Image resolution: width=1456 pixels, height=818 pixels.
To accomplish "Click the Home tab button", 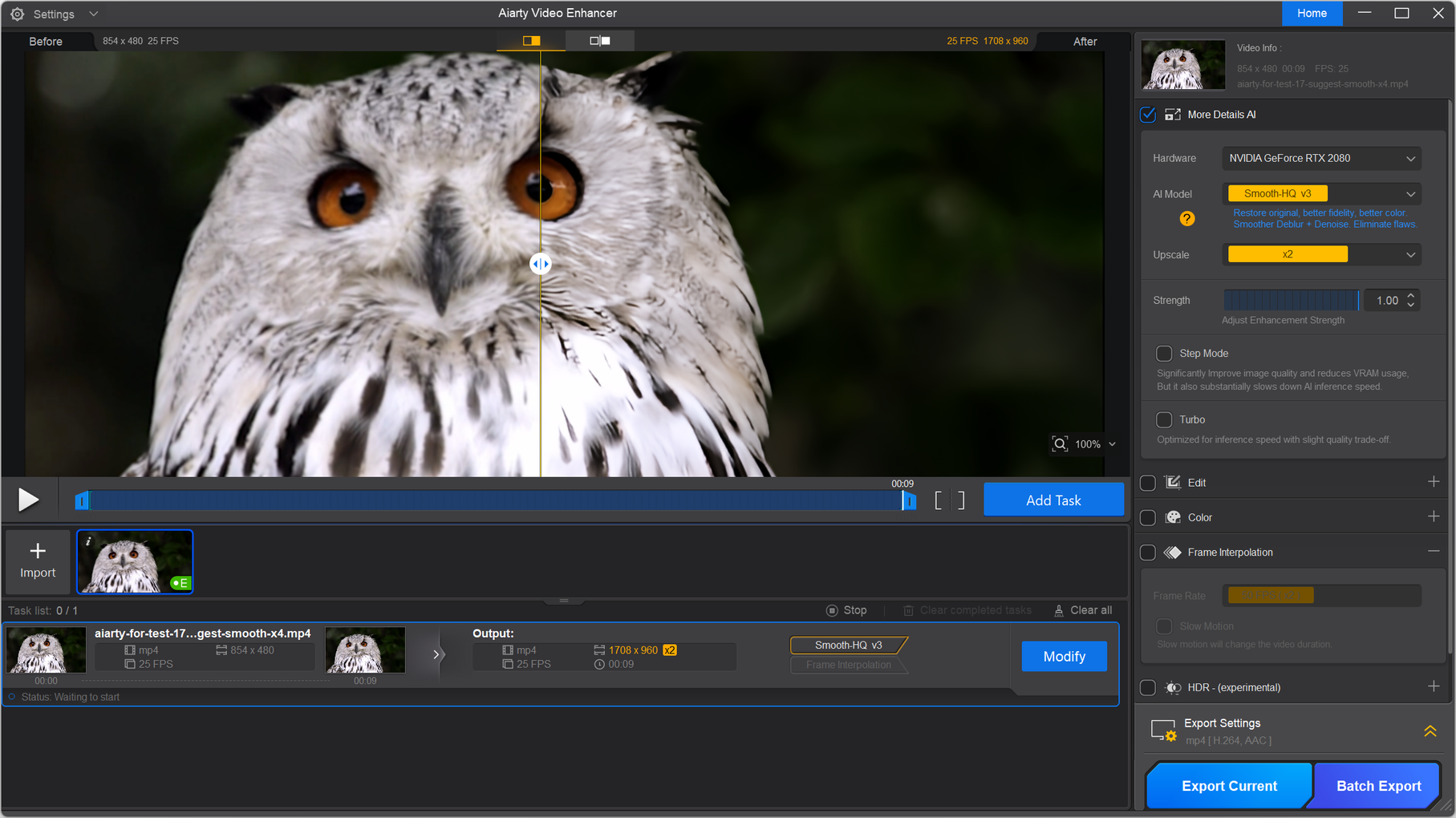I will pos(1311,14).
